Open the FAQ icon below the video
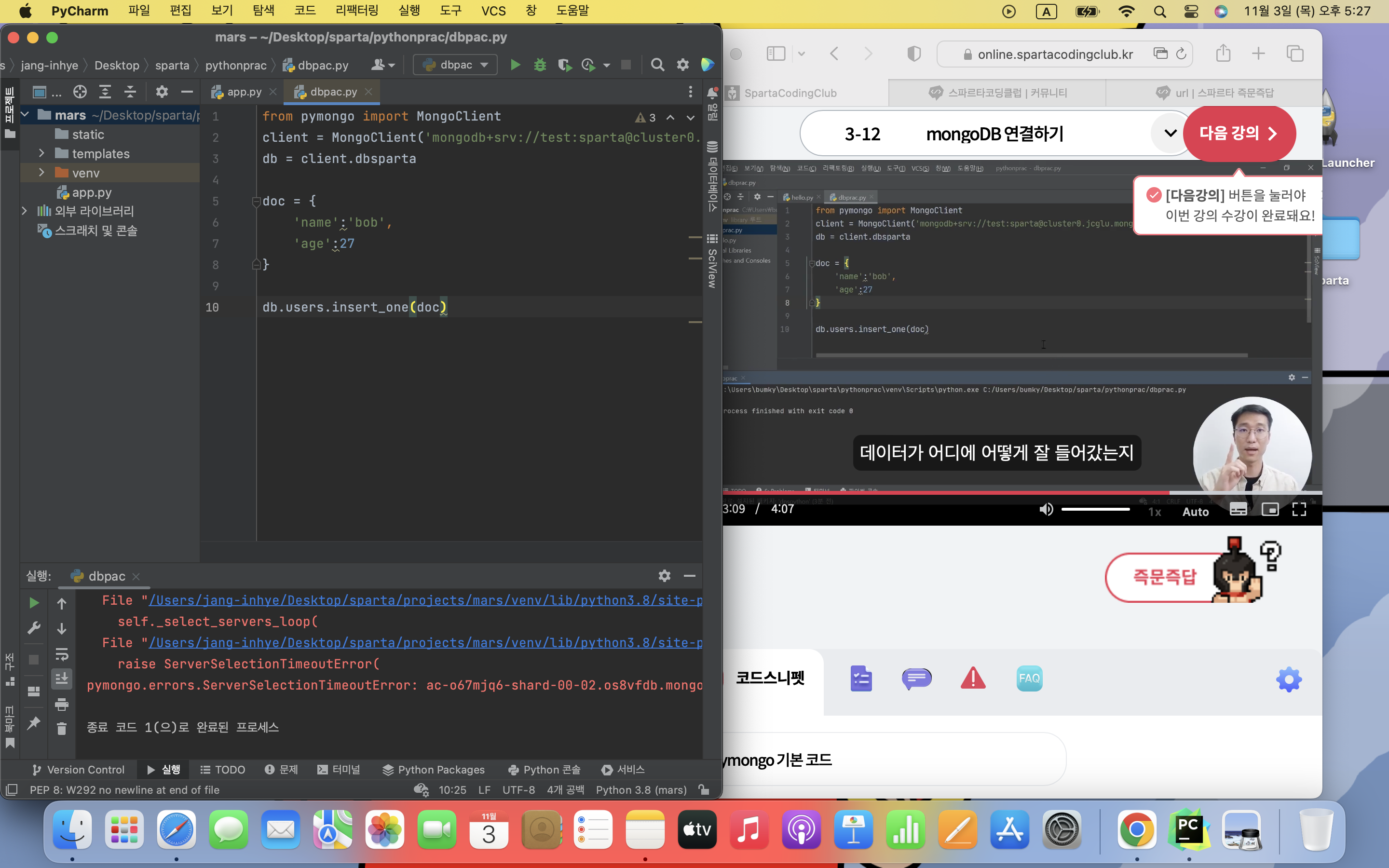This screenshot has width=1389, height=868. pos(1029,678)
